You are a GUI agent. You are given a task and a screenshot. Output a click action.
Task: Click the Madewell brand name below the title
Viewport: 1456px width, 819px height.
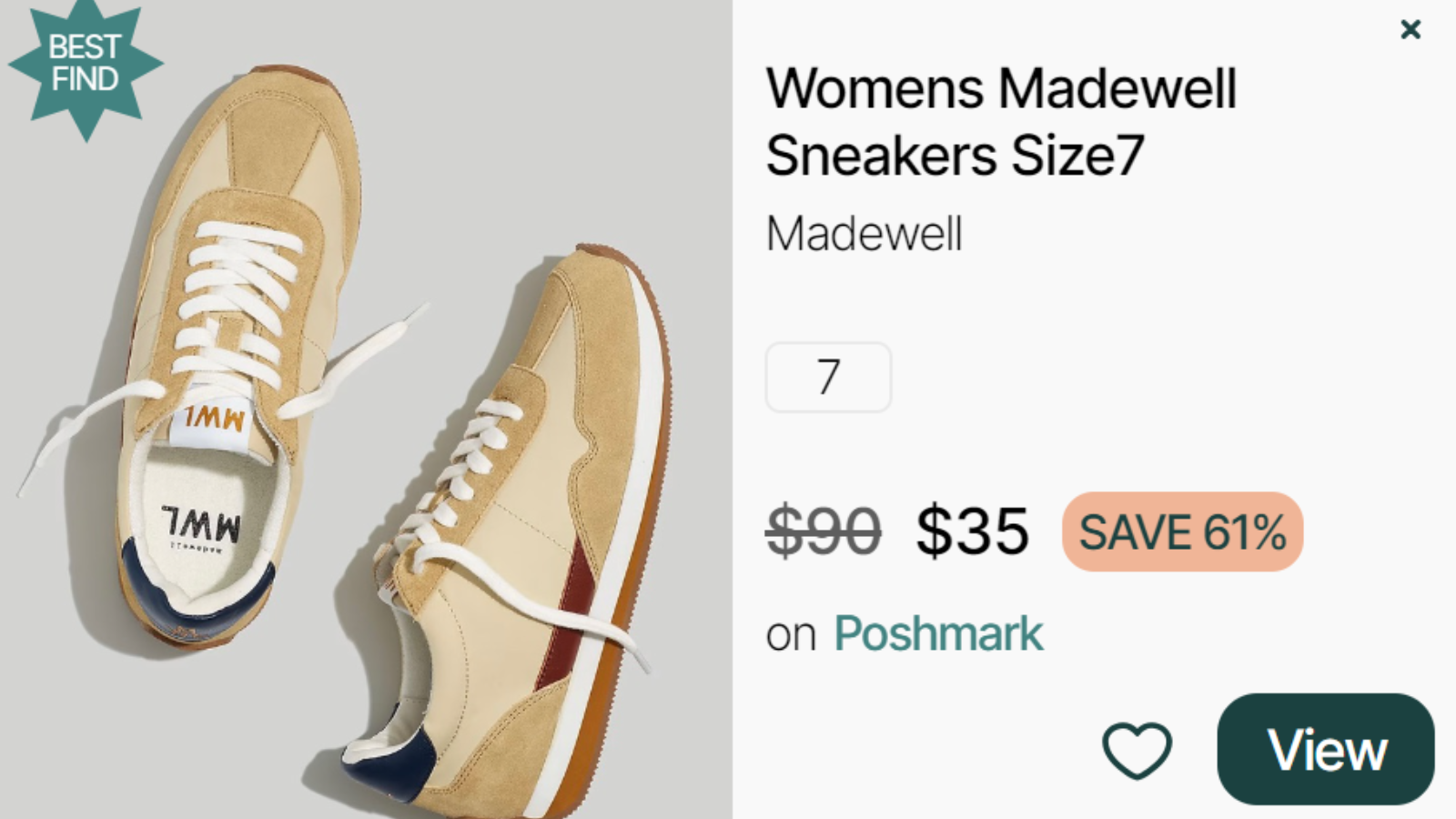[864, 234]
